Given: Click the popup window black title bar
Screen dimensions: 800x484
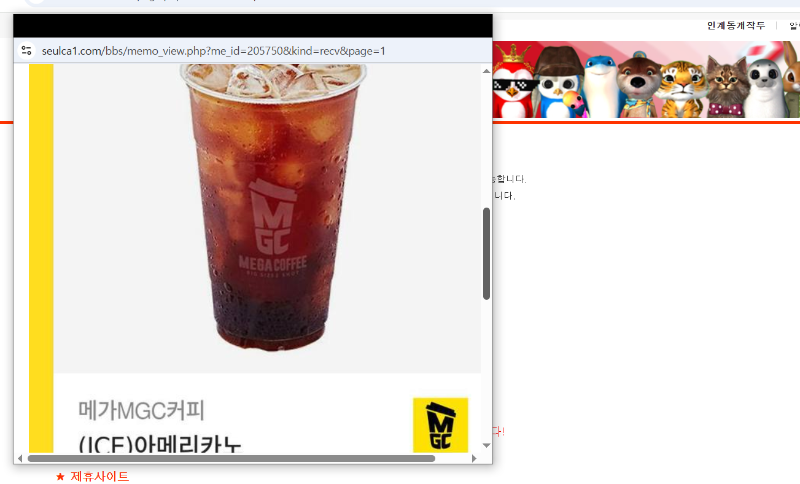Looking at the screenshot, I should click(x=253, y=26).
